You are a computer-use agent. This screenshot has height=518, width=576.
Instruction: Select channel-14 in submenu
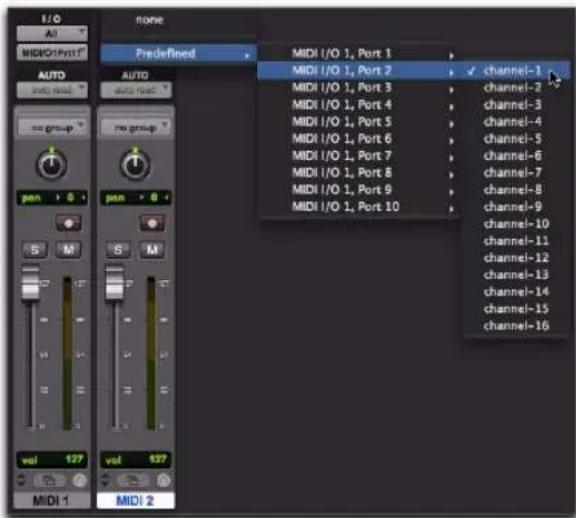click(x=515, y=292)
